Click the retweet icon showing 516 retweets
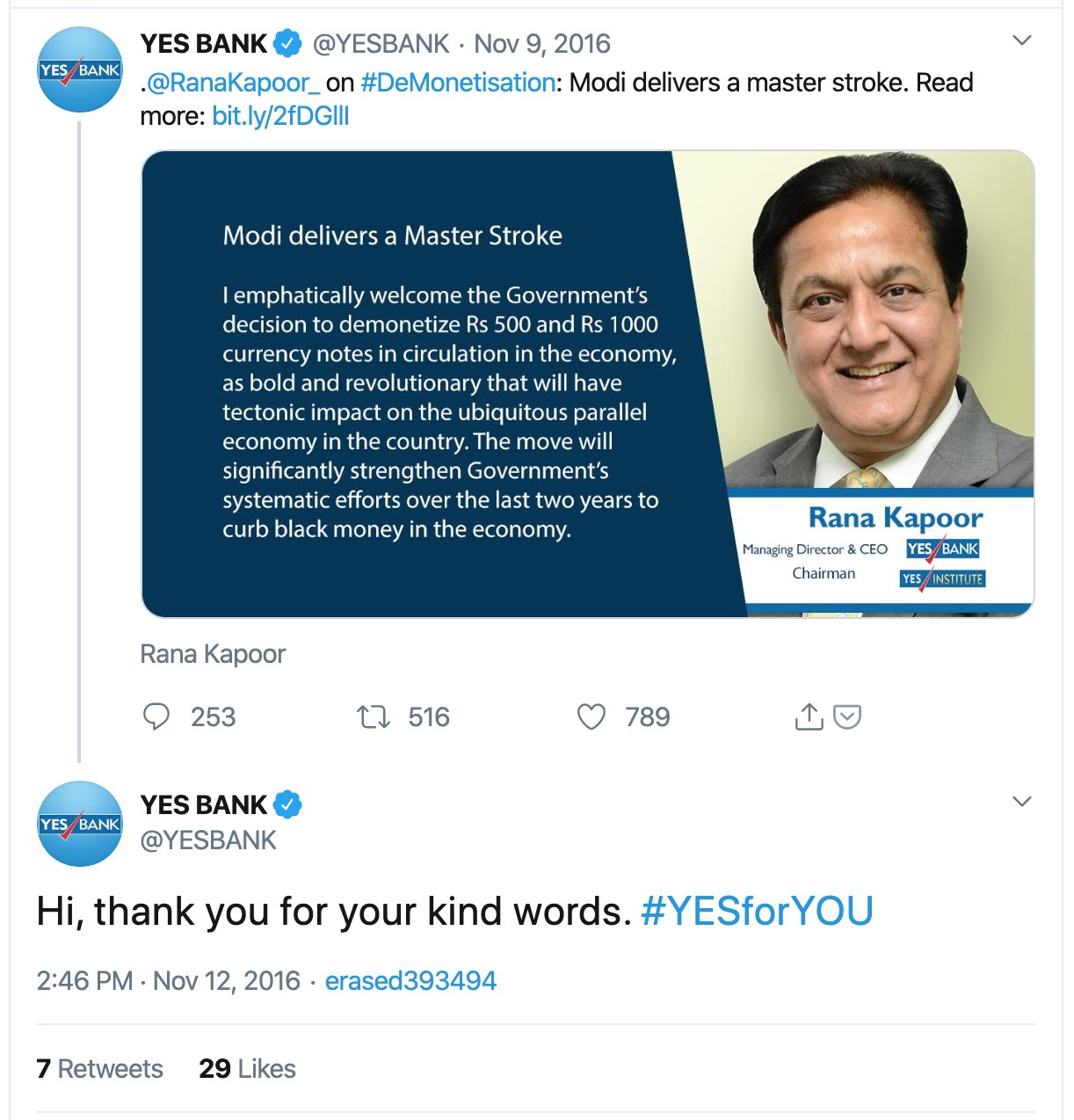This screenshot has width=1074, height=1120. [x=374, y=717]
